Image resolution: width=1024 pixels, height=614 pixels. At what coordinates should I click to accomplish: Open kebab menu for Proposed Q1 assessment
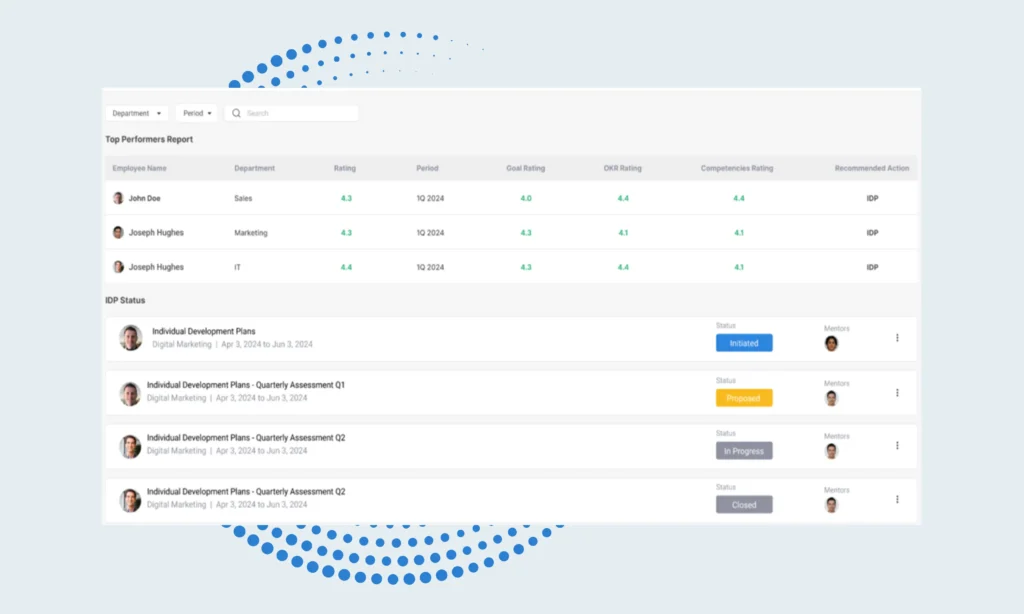897,393
